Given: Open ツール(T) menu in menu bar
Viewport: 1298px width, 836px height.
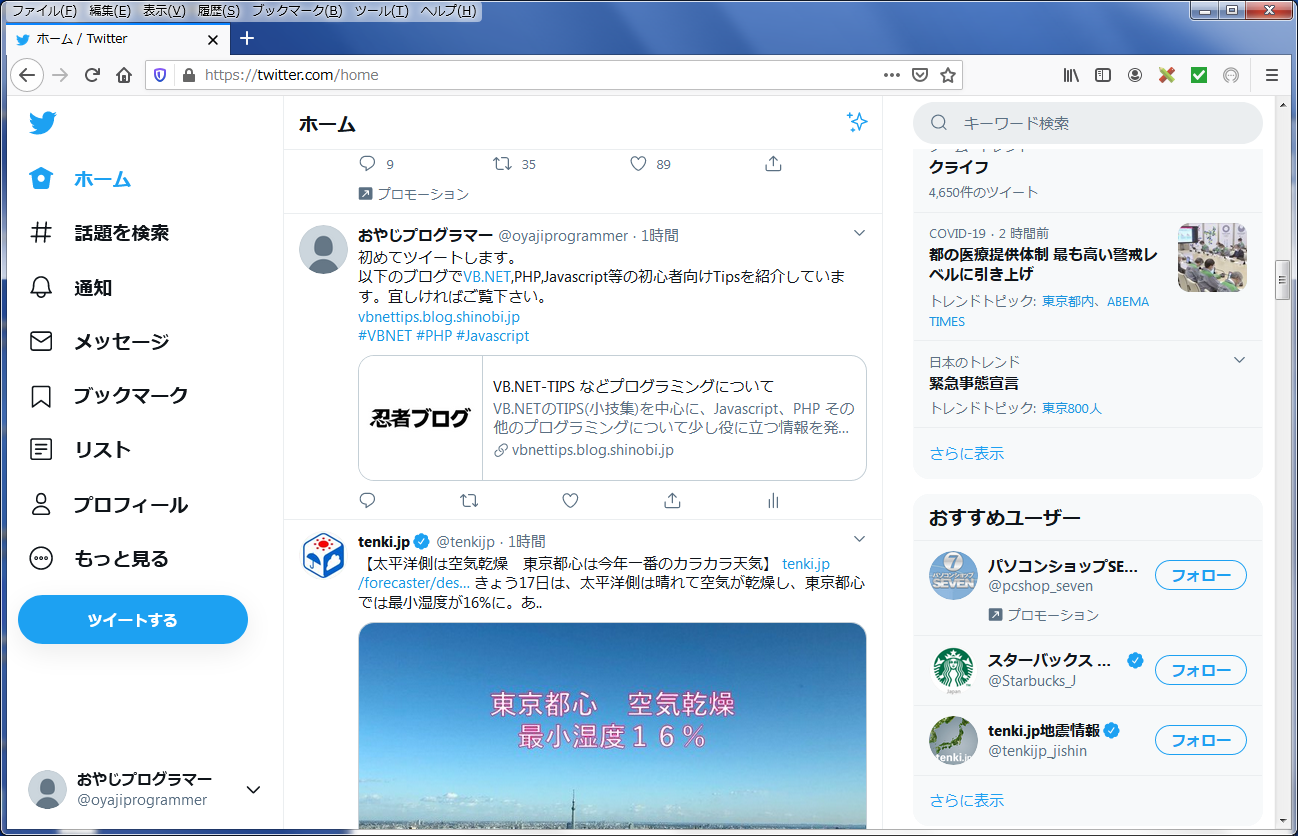Looking at the screenshot, I should 382,11.
